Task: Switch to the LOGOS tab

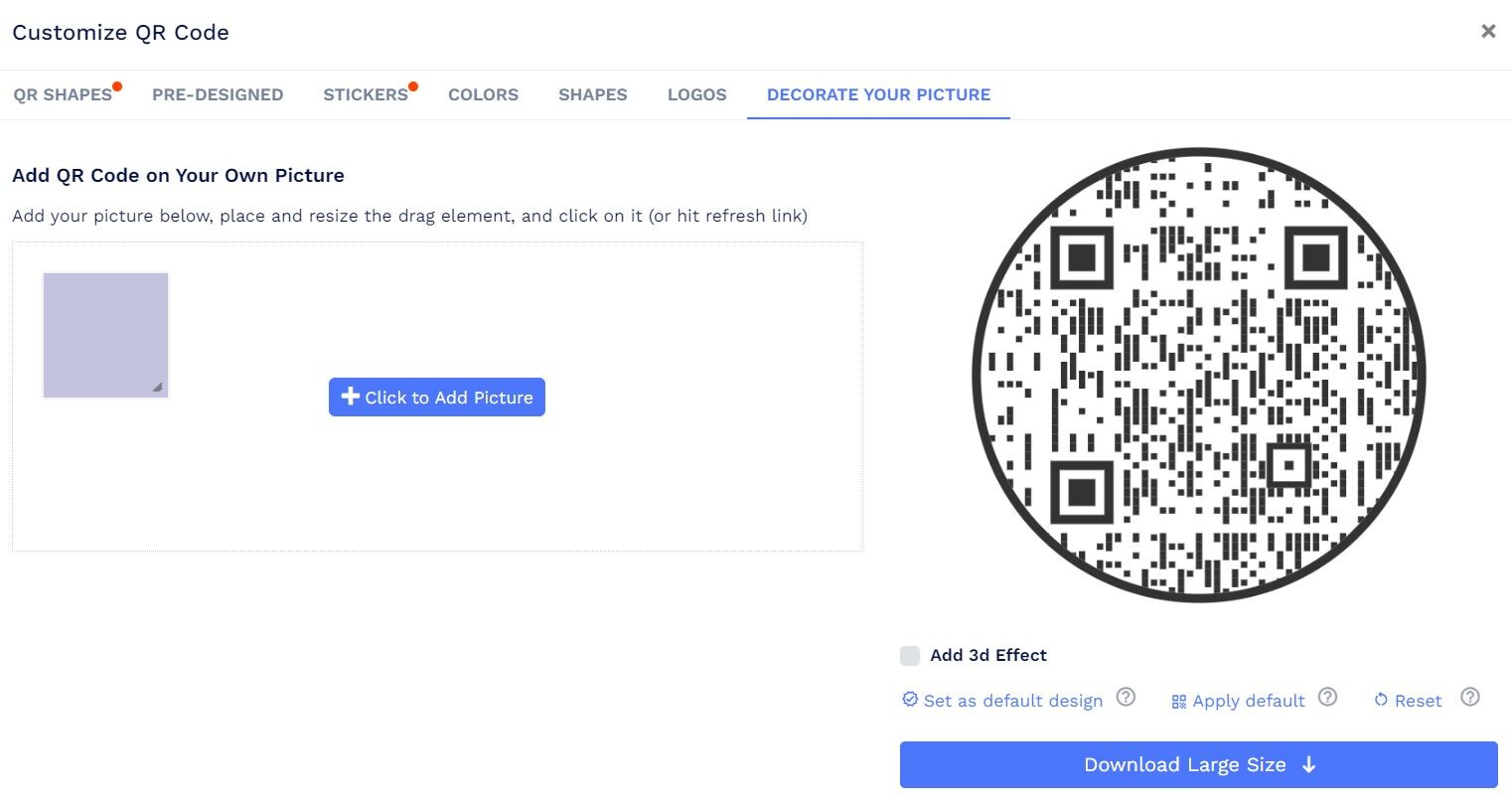Action: coord(697,94)
